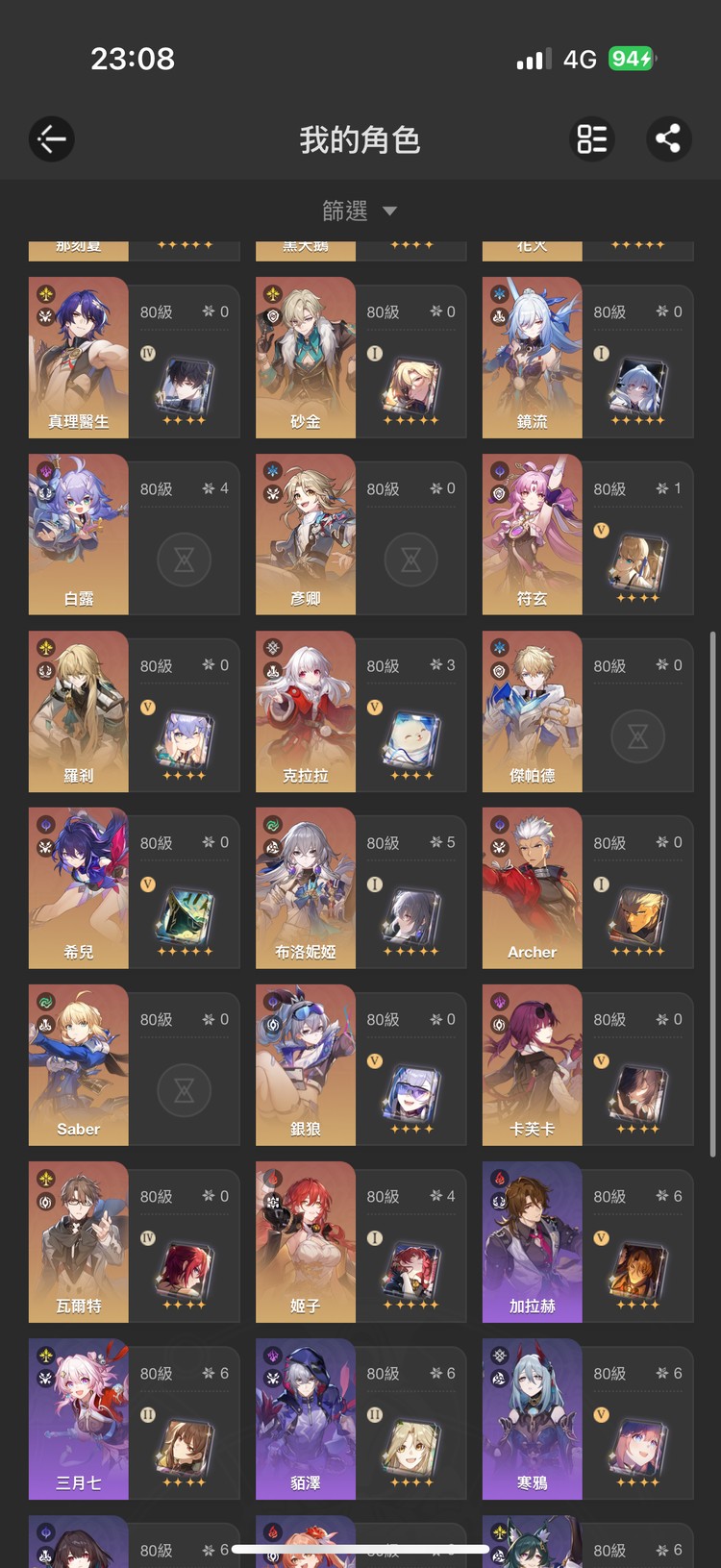Expand the 篩選 filter dropdown

tap(360, 211)
